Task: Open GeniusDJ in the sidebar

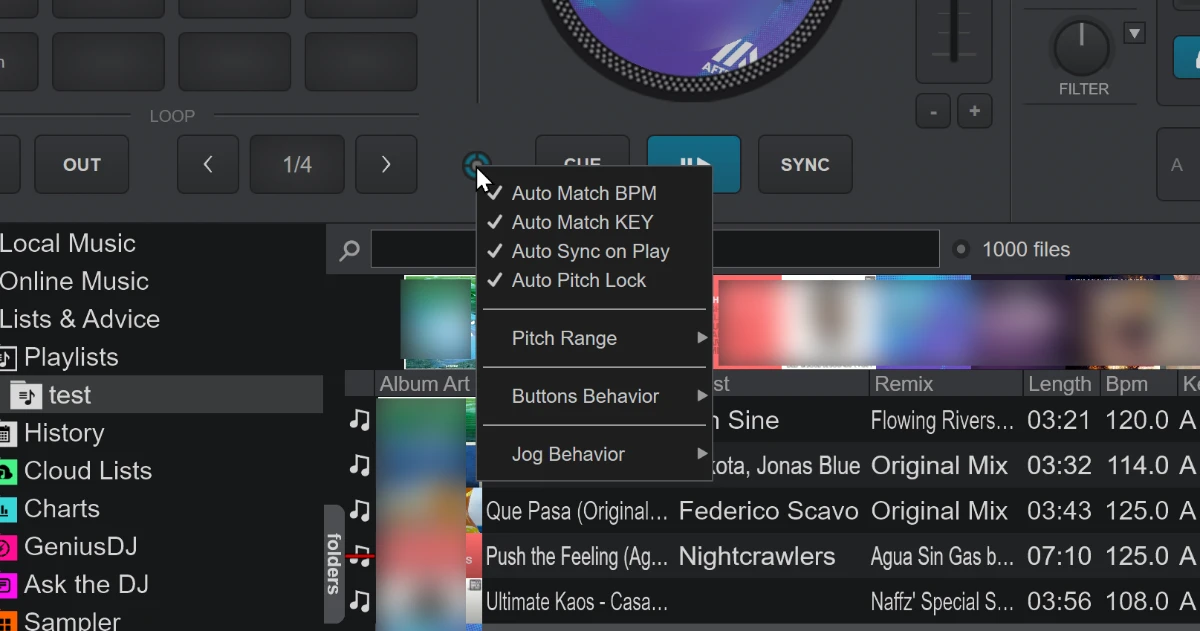Action: coord(80,547)
